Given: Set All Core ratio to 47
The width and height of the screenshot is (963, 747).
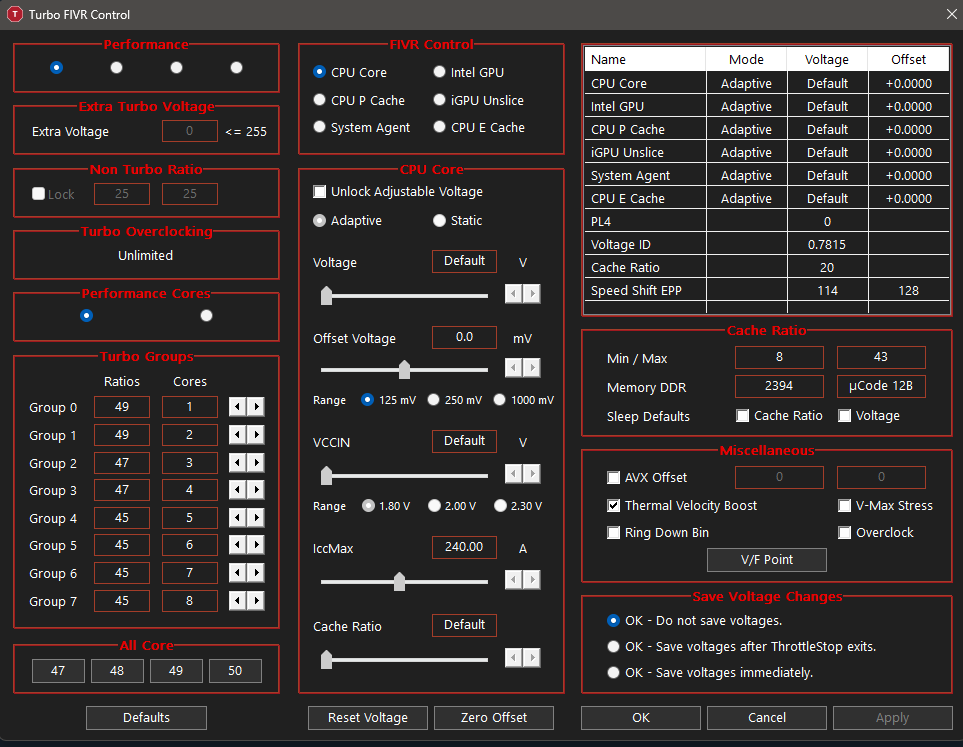Looking at the screenshot, I should click(x=58, y=671).
